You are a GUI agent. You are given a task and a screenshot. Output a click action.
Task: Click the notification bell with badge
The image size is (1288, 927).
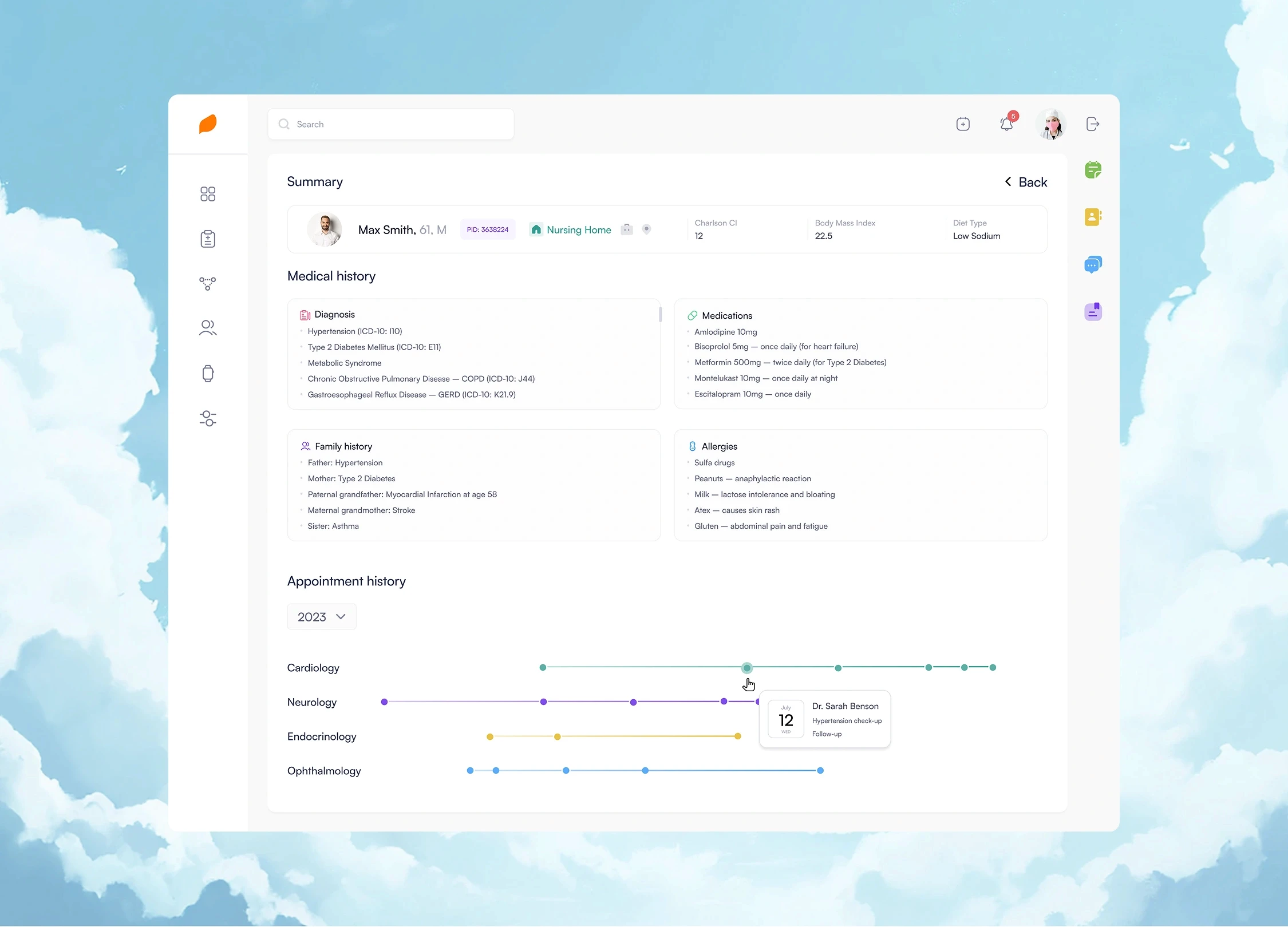point(1006,124)
